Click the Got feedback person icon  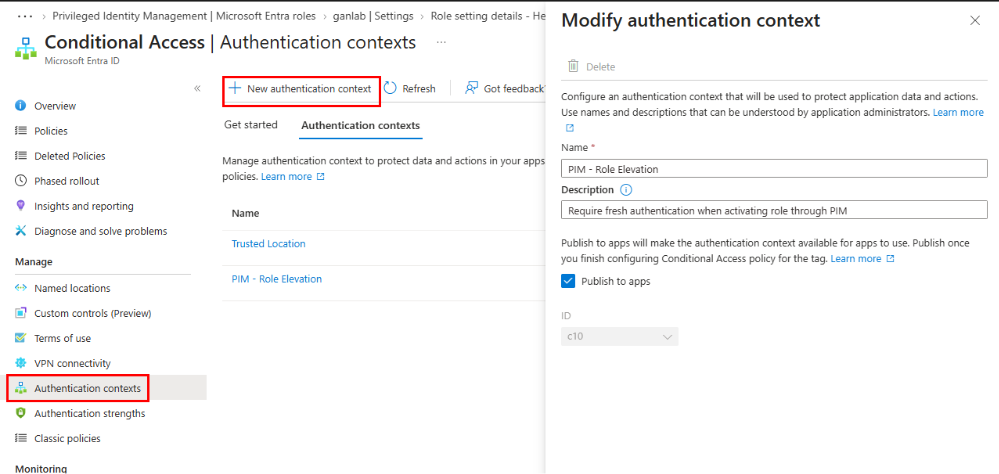point(471,88)
